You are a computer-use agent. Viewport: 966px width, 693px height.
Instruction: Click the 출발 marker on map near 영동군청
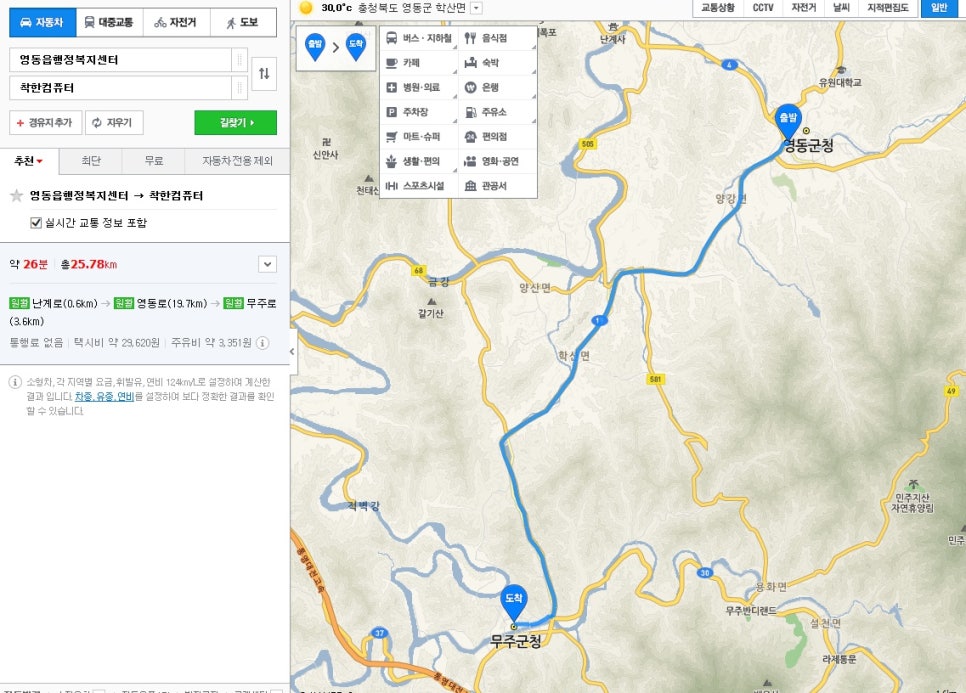coord(788,122)
